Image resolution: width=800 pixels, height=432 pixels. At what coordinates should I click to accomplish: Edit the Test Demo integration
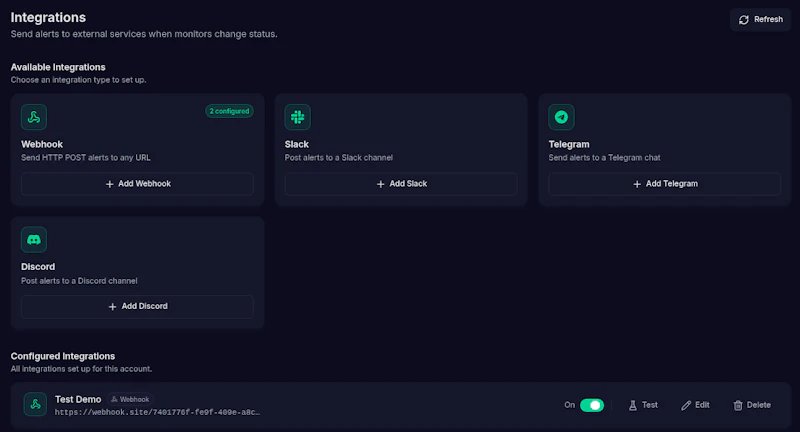point(695,405)
